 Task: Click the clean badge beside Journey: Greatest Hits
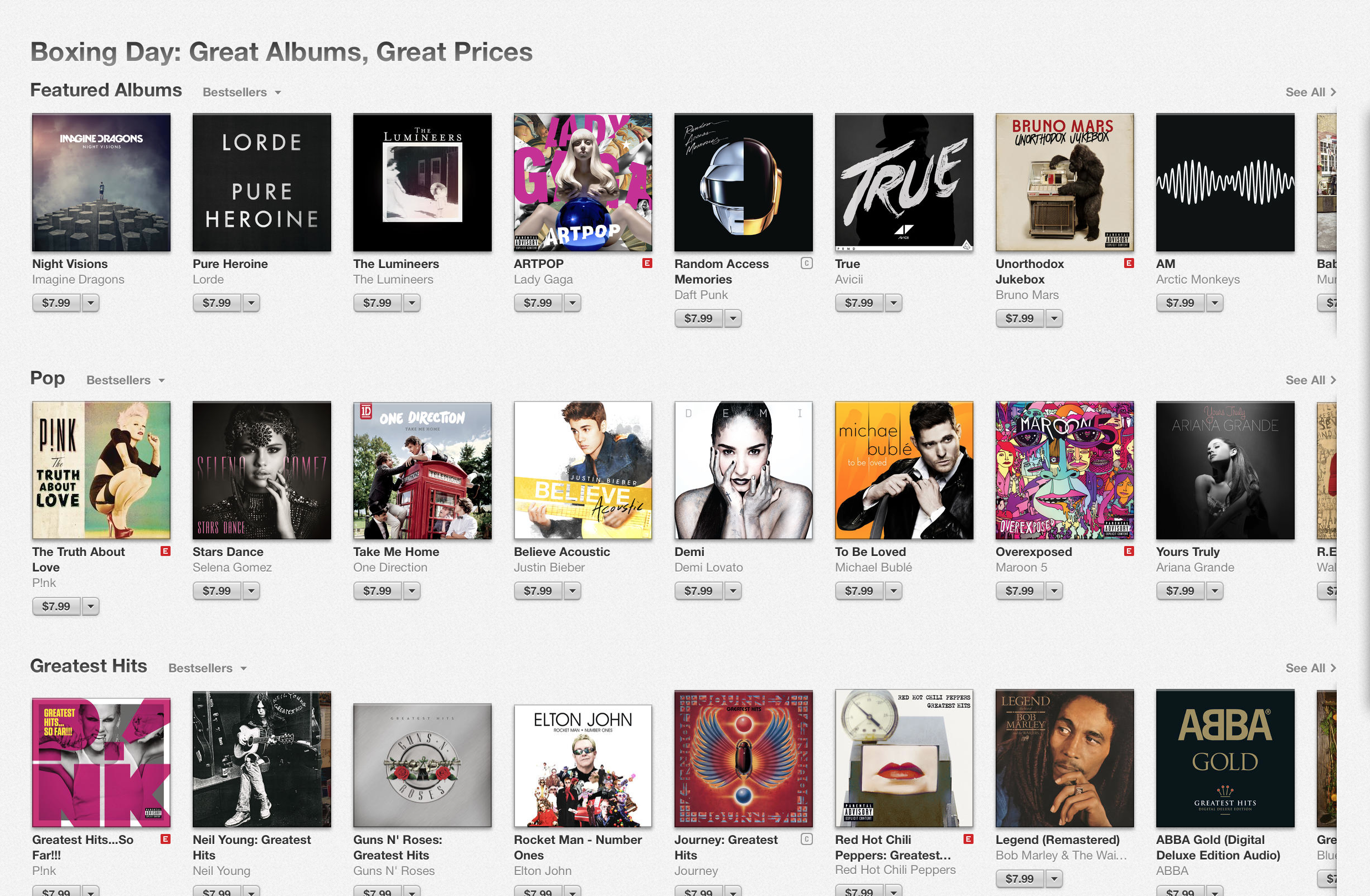click(x=807, y=839)
